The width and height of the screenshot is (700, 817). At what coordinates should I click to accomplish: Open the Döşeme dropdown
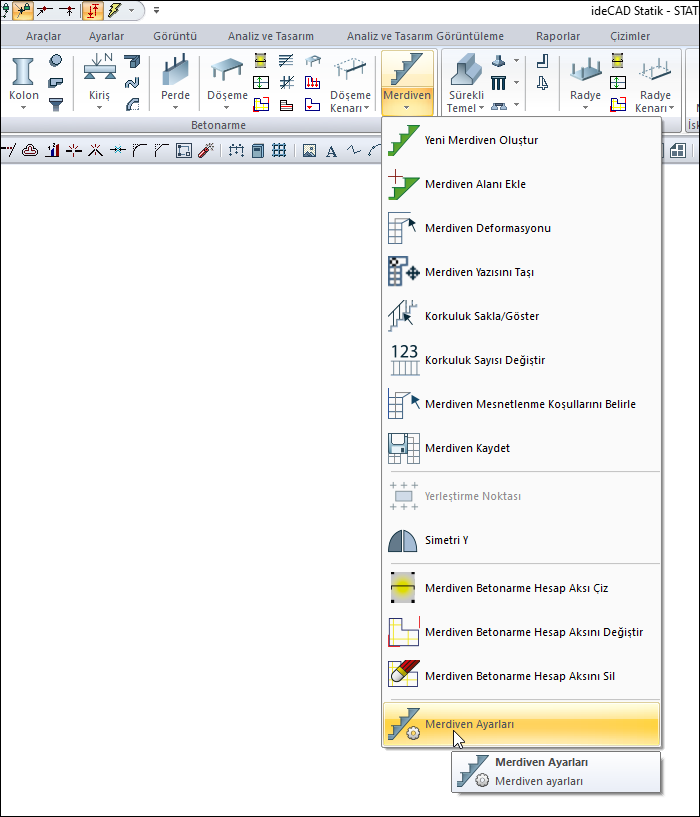point(226,106)
